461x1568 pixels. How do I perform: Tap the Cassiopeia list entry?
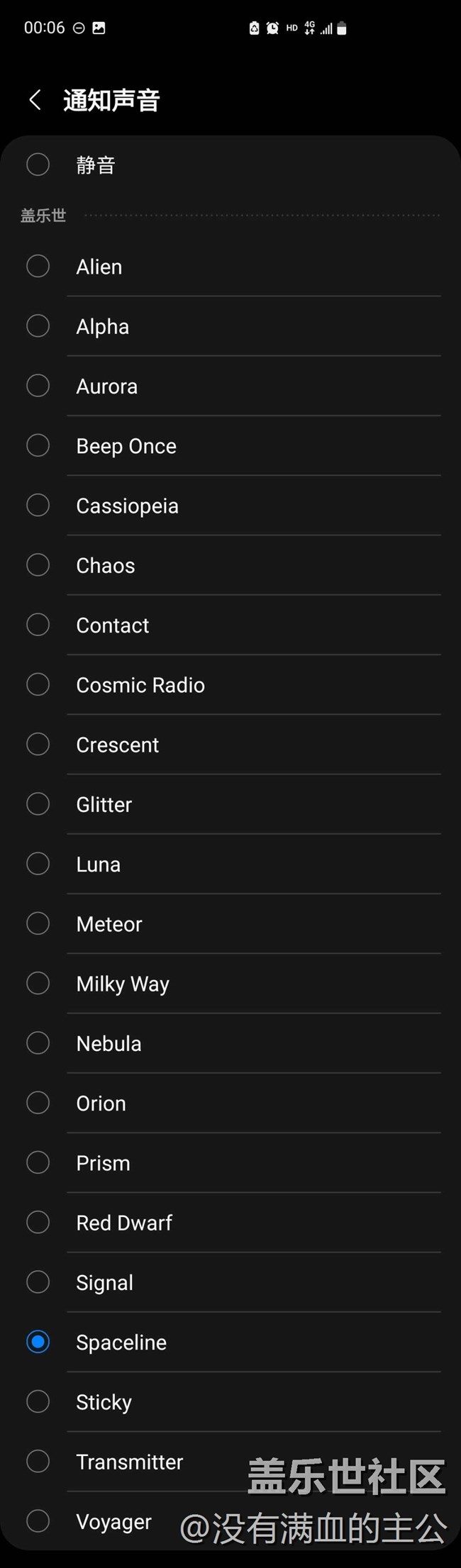coord(128,506)
